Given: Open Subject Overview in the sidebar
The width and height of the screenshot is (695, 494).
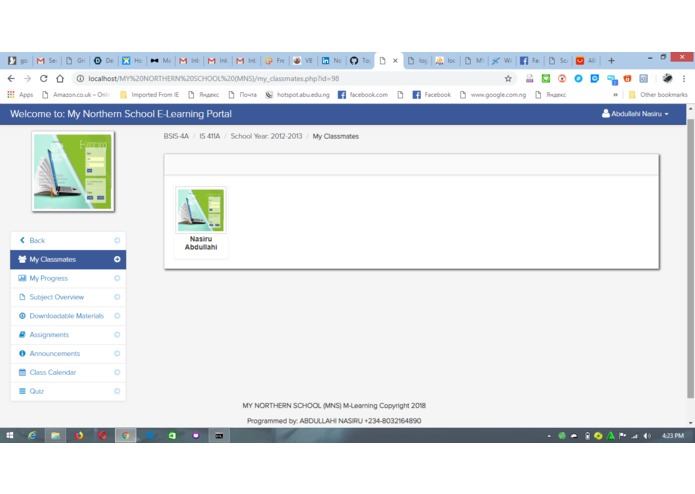Looking at the screenshot, I should [68, 297].
